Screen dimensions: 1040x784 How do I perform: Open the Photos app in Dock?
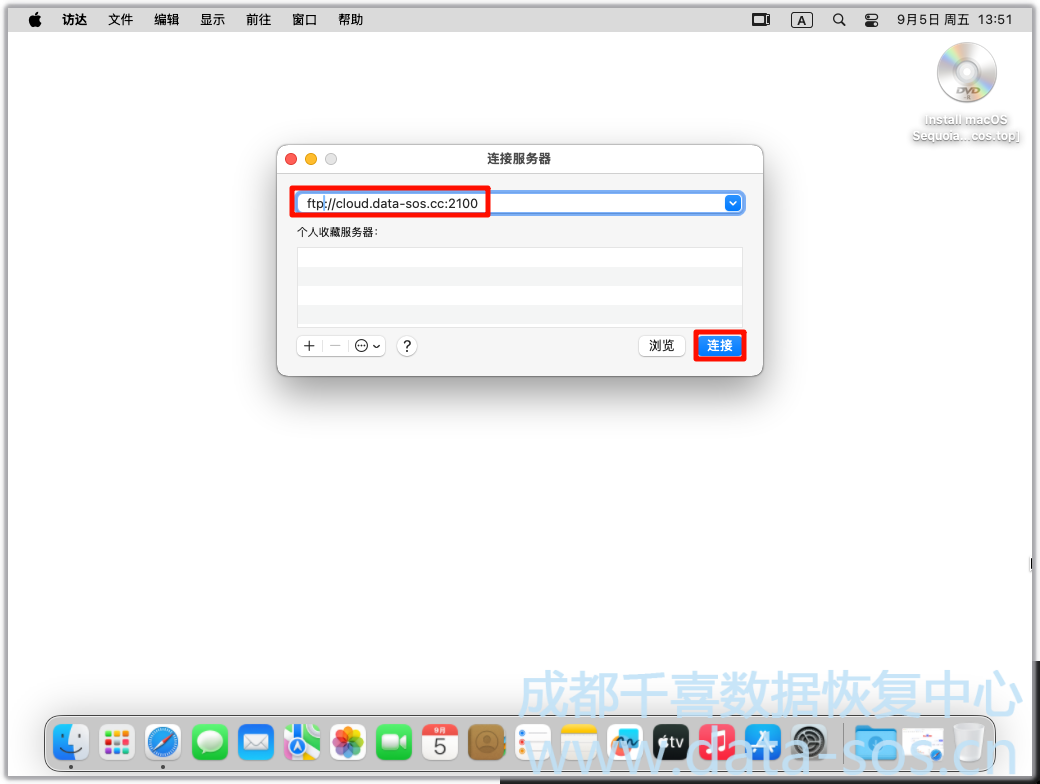(348, 742)
